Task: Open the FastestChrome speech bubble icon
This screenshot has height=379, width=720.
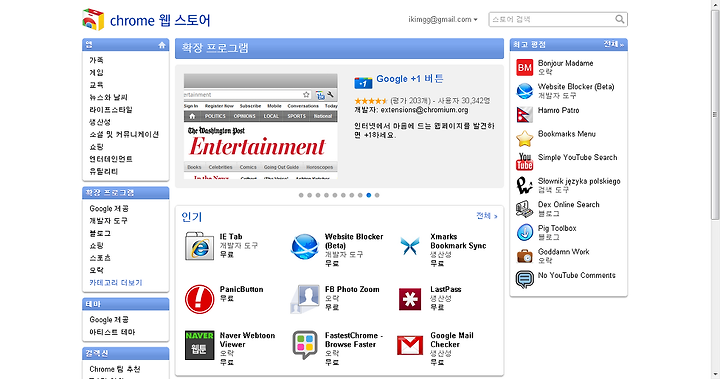Action: coord(305,345)
